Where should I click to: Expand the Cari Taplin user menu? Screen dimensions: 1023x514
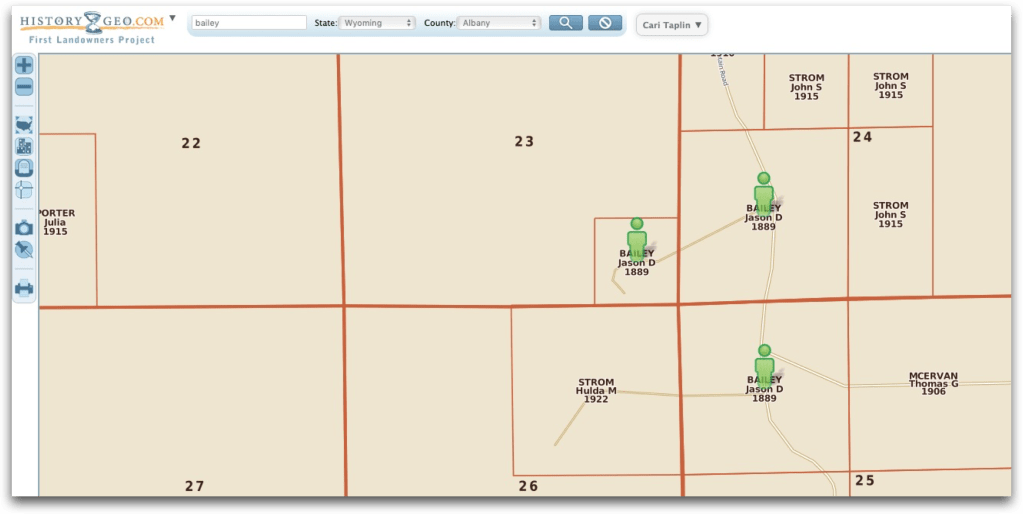[x=671, y=24]
